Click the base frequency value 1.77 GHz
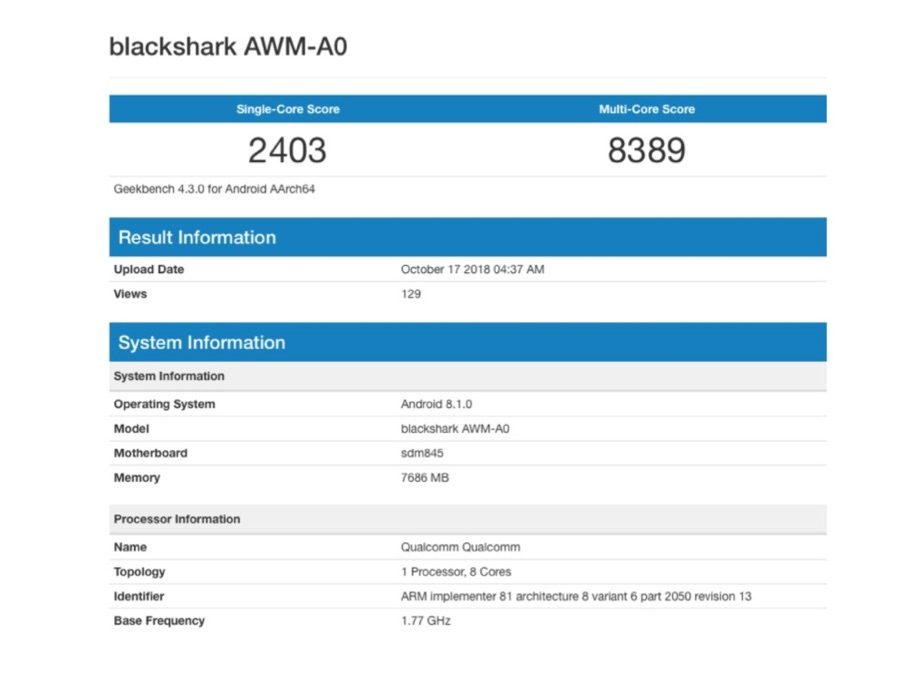 point(426,621)
